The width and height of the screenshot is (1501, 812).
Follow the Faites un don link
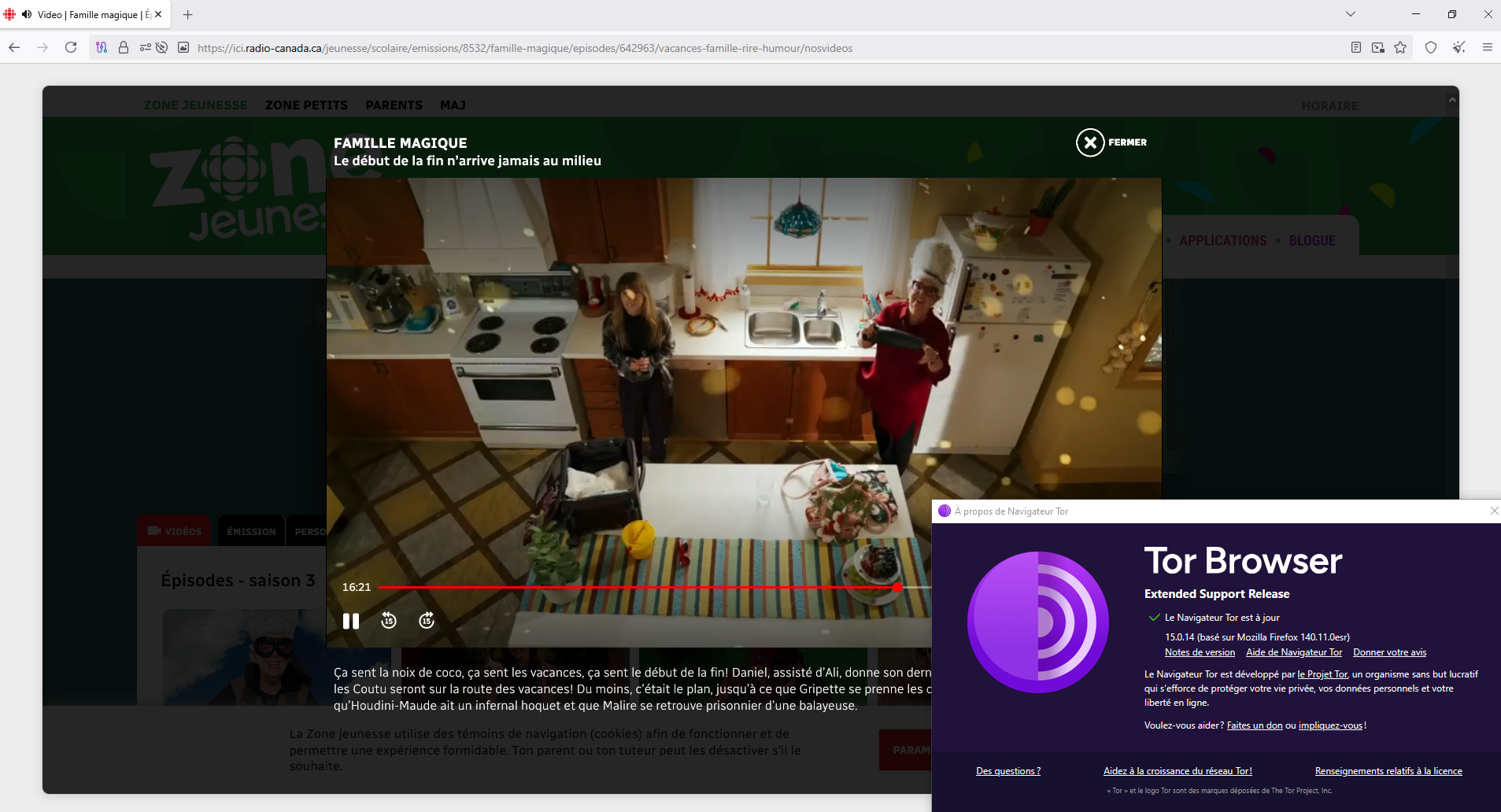click(x=1255, y=725)
